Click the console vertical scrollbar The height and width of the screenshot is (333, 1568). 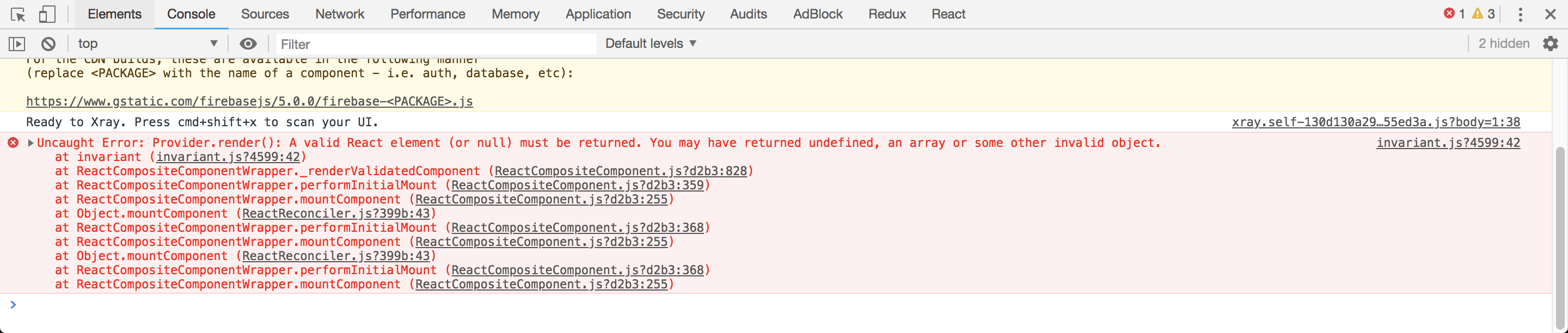coord(1560,231)
